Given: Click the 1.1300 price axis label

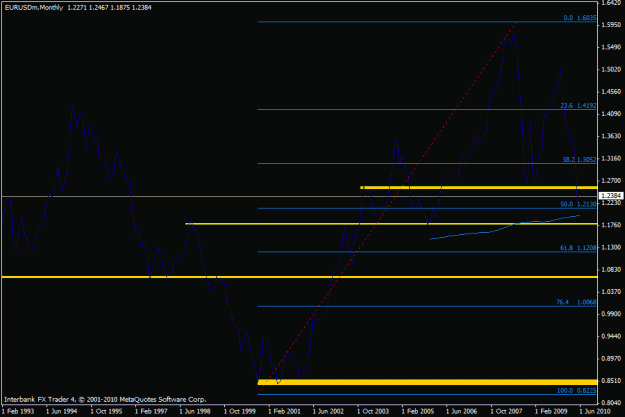Looking at the screenshot, I should click(x=611, y=247).
